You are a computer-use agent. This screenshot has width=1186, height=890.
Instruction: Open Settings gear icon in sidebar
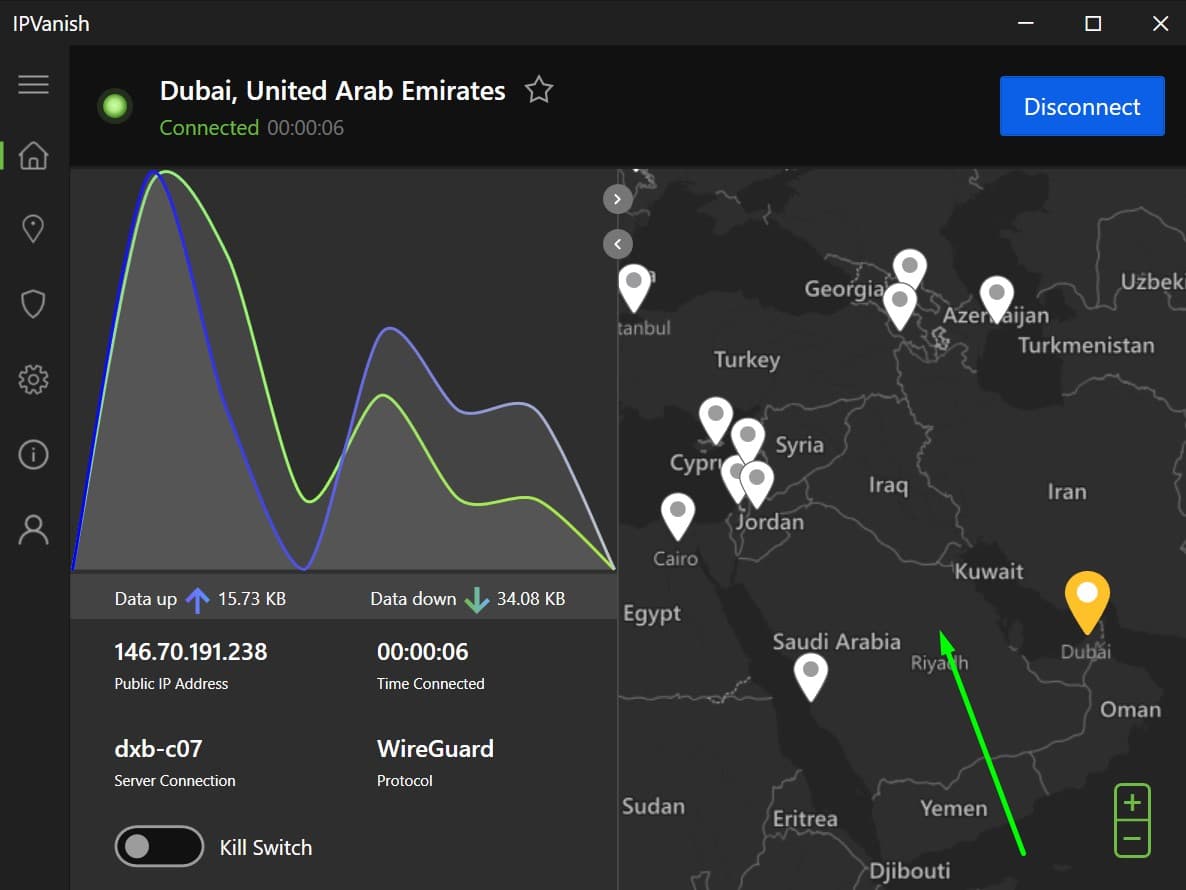click(33, 380)
